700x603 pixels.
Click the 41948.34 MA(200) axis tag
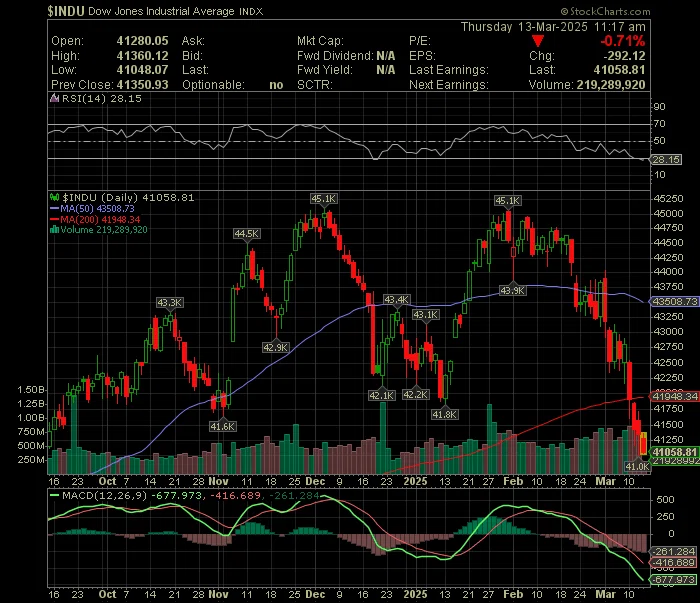coord(675,396)
